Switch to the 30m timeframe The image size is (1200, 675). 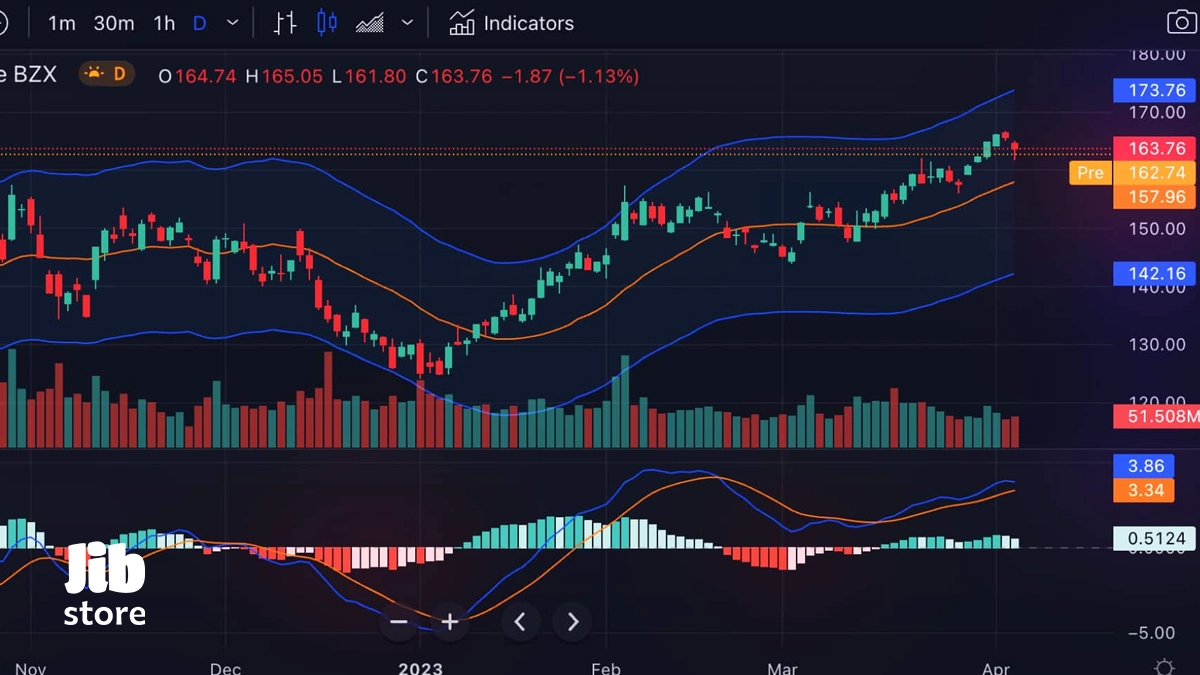pos(114,23)
